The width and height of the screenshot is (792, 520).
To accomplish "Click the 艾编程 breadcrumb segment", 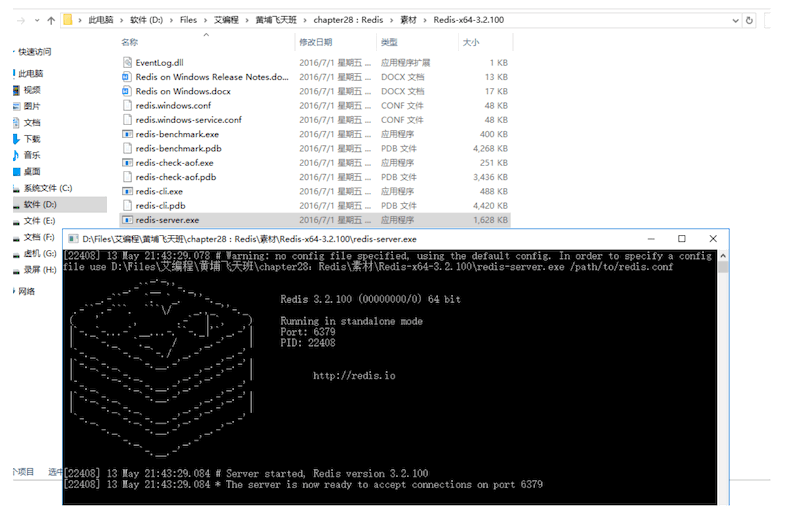I will point(226,20).
